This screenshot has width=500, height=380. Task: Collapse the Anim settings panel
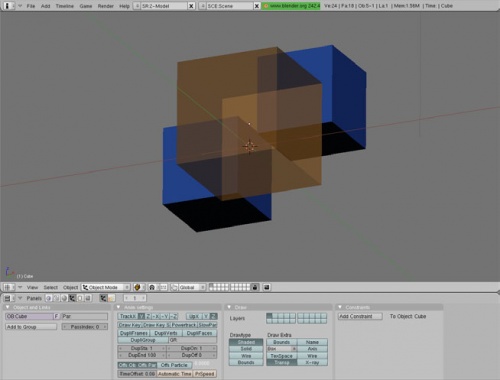coord(118,307)
